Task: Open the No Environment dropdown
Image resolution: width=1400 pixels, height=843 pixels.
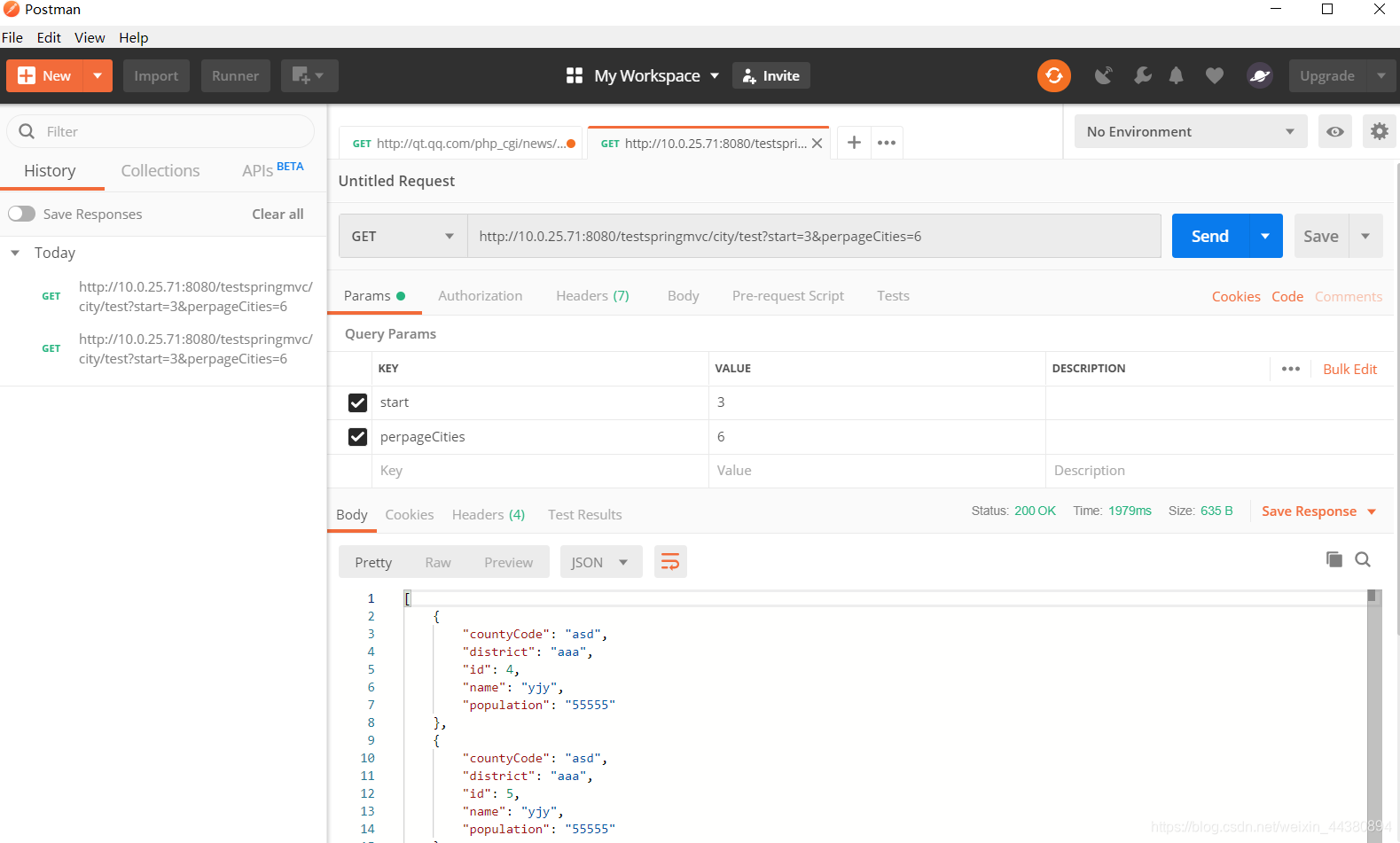Action: click(1191, 131)
